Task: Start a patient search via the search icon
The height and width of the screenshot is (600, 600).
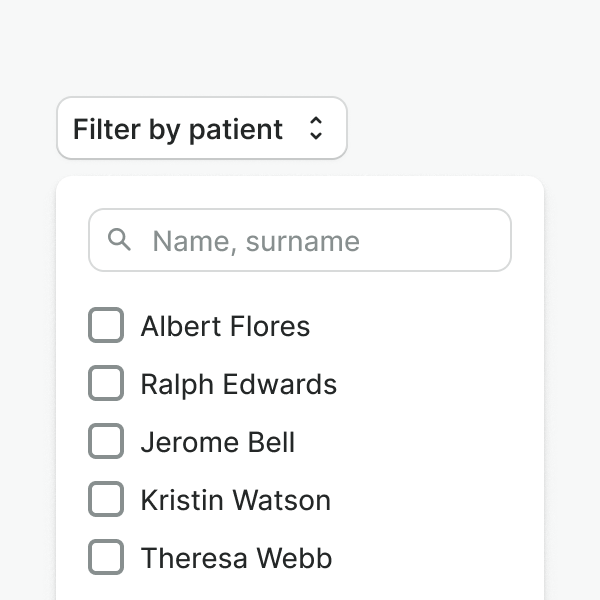Action: (x=120, y=240)
